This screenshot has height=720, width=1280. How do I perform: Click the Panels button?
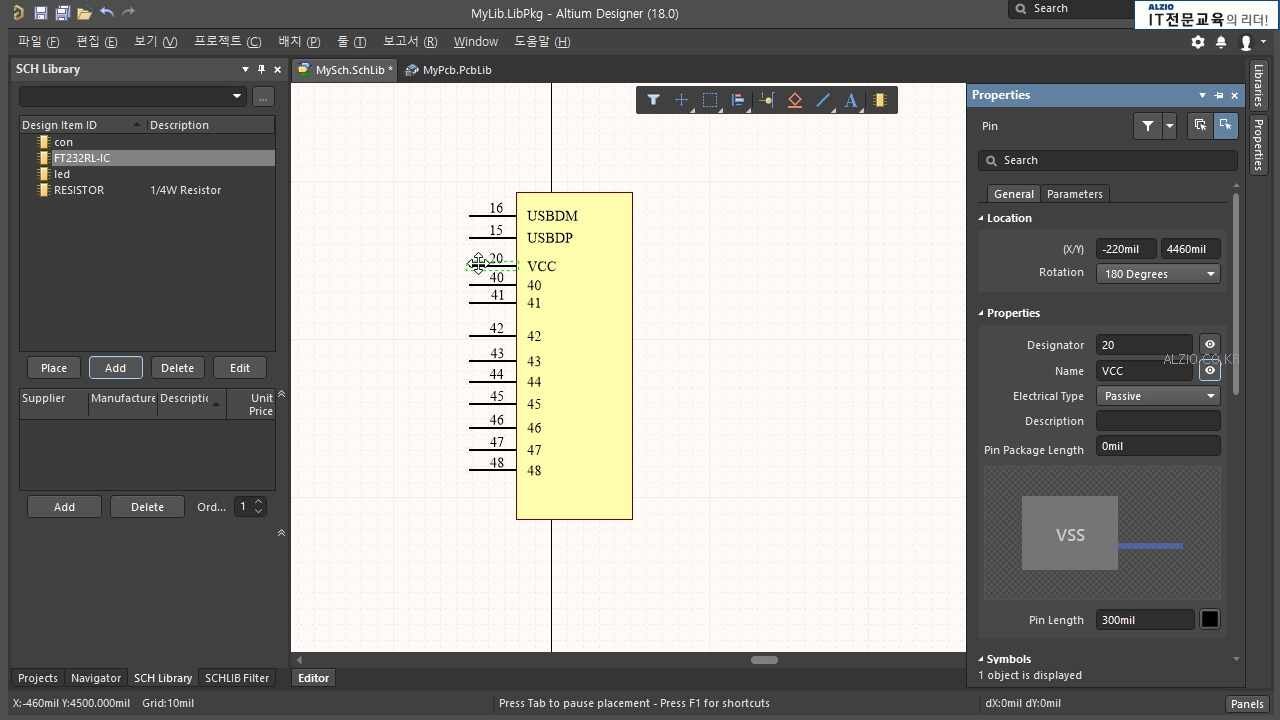click(1247, 704)
